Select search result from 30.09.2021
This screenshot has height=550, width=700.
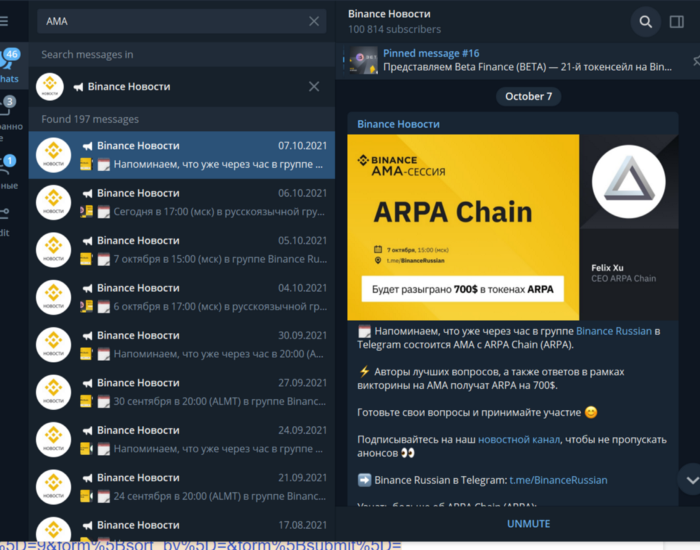click(x=182, y=345)
